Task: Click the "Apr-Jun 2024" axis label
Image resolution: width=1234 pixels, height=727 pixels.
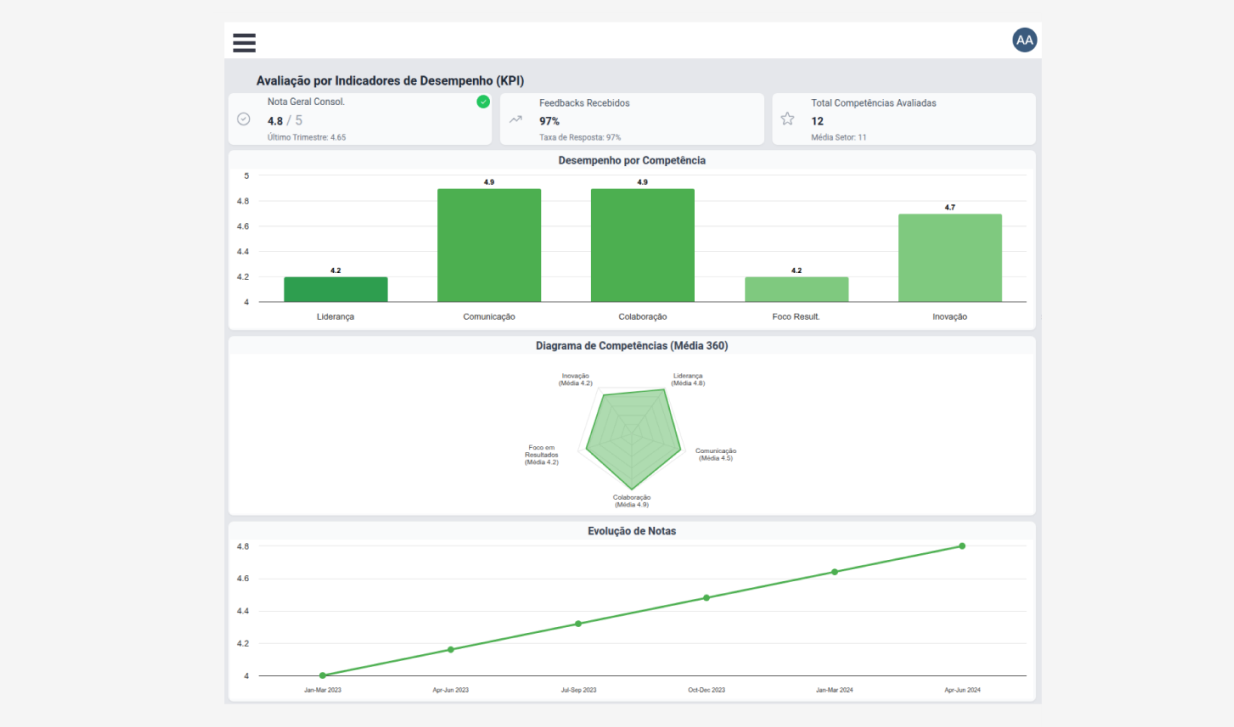Action: pos(962,690)
